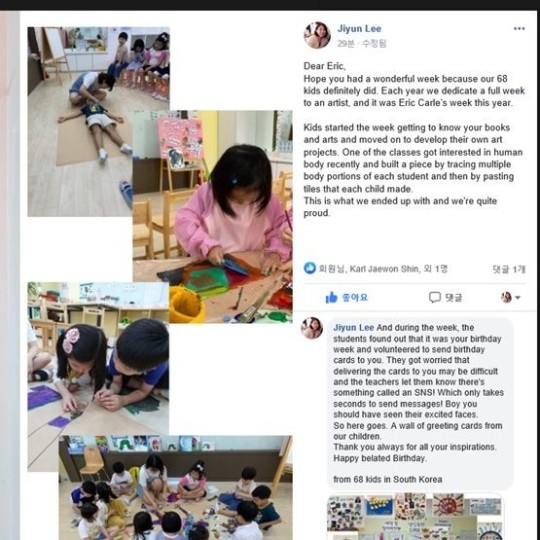Viewport: 540px width, 540px height.
Task: Open Jiyun Lee's profile from post header
Action: [x=359, y=29]
